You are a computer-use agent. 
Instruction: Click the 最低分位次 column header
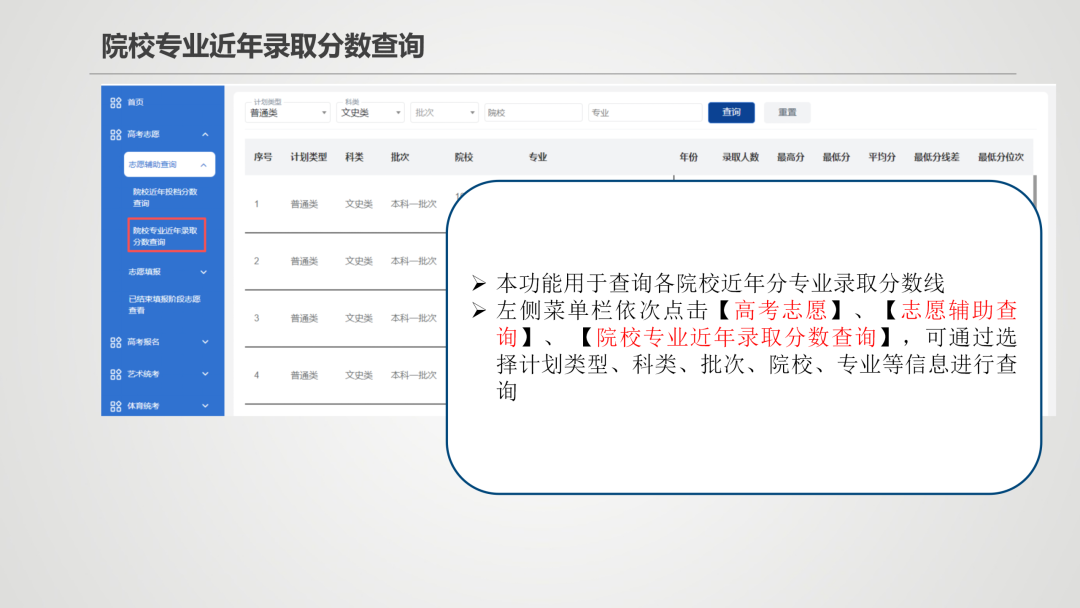1001,157
